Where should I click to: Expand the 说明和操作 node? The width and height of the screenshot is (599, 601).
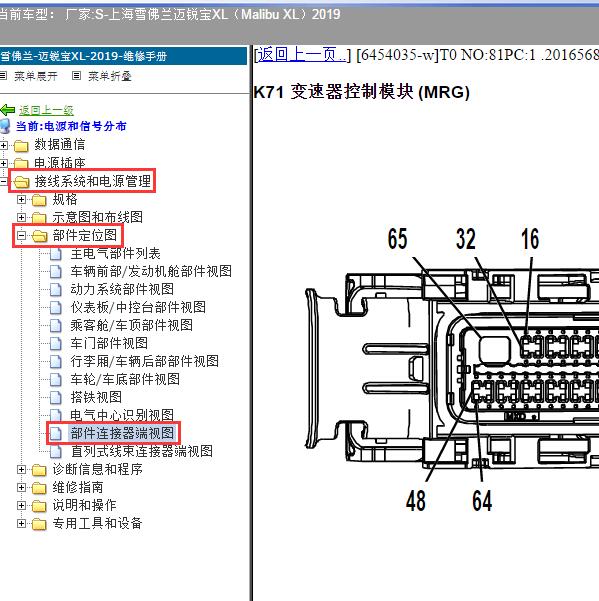pyautogui.click(x=21, y=506)
